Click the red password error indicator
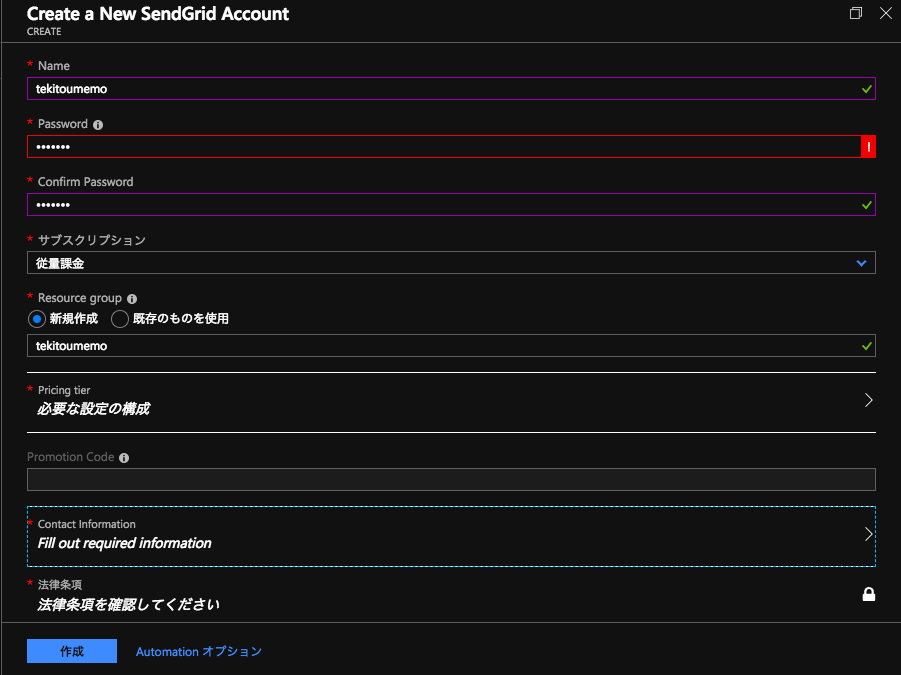The width and height of the screenshot is (901, 675). (x=868, y=147)
